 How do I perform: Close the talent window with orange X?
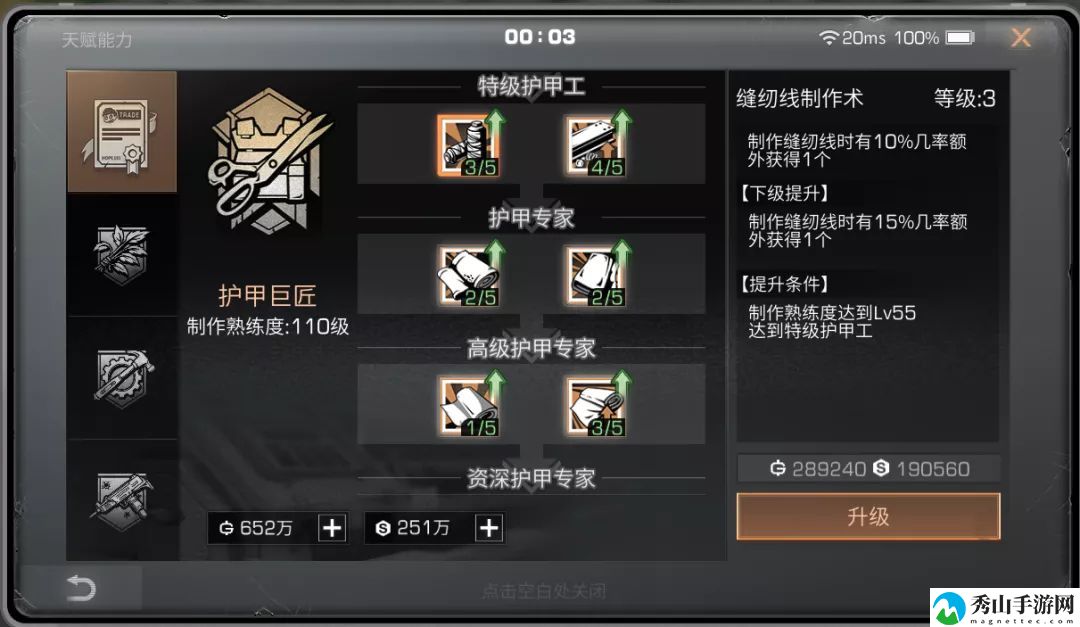pyautogui.click(x=1021, y=37)
